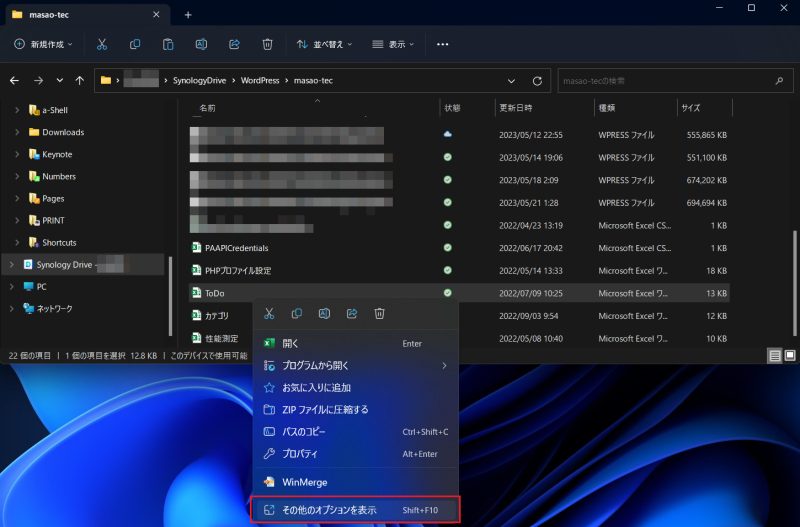The width and height of the screenshot is (800, 527).
Task: Expand the address bar history dropdown
Action: click(511, 81)
